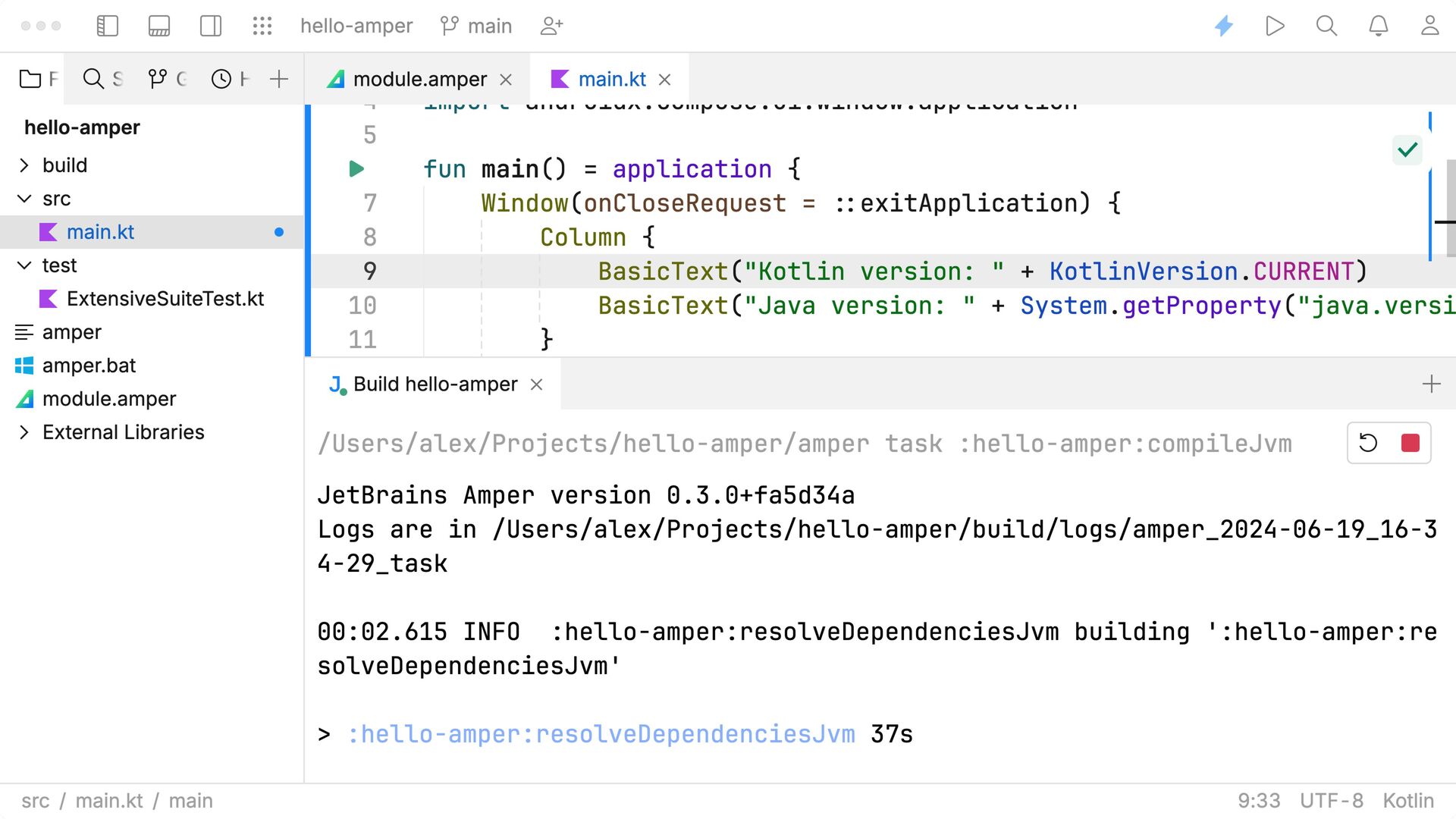Click the src breadcrumb

coord(35,801)
